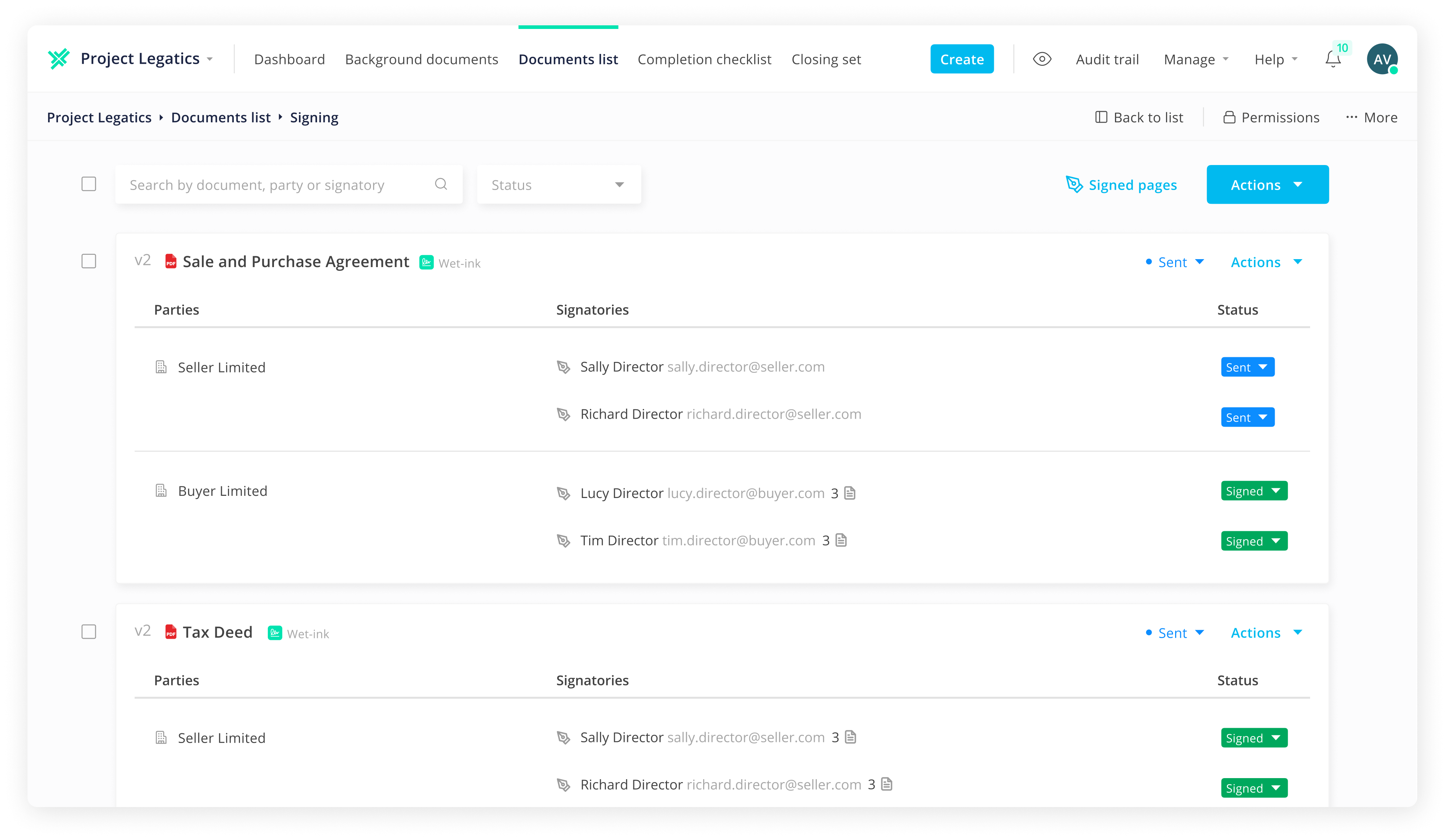Check the Sale and Purchase Agreement checkbox
The width and height of the screenshot is (1448, 840).
pyautogui.click(x=89, y=261)
